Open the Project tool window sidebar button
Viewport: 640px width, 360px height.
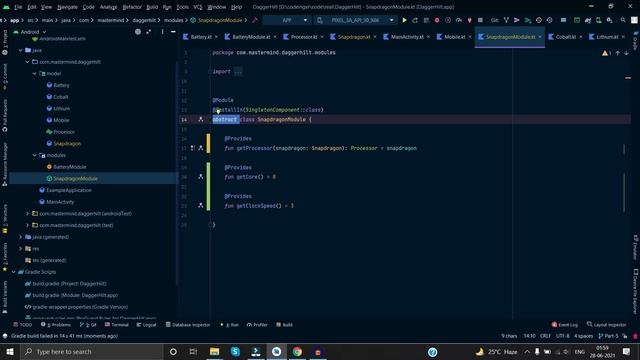coord(4,42)
